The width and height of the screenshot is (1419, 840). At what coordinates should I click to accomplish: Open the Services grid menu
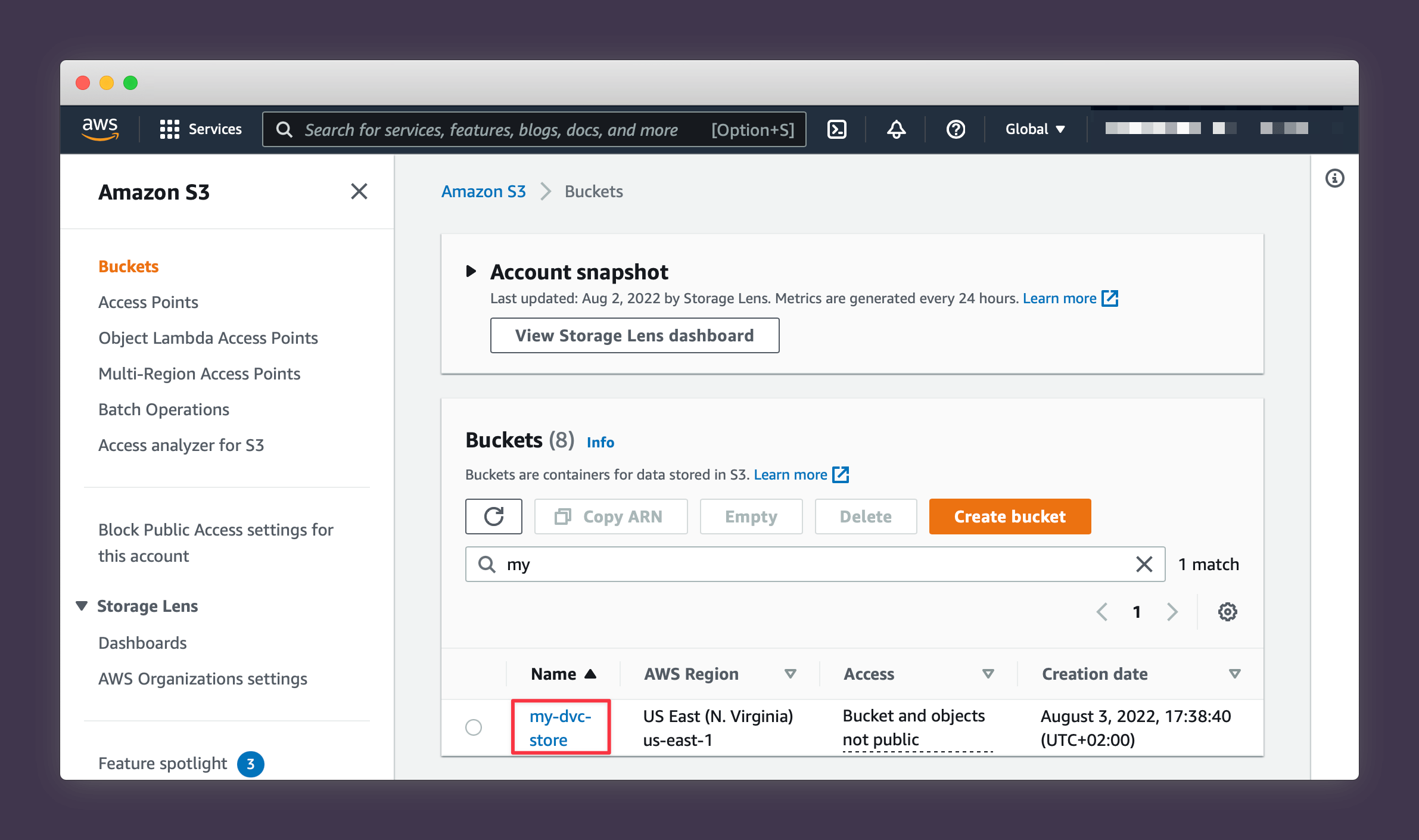point(201,129)
